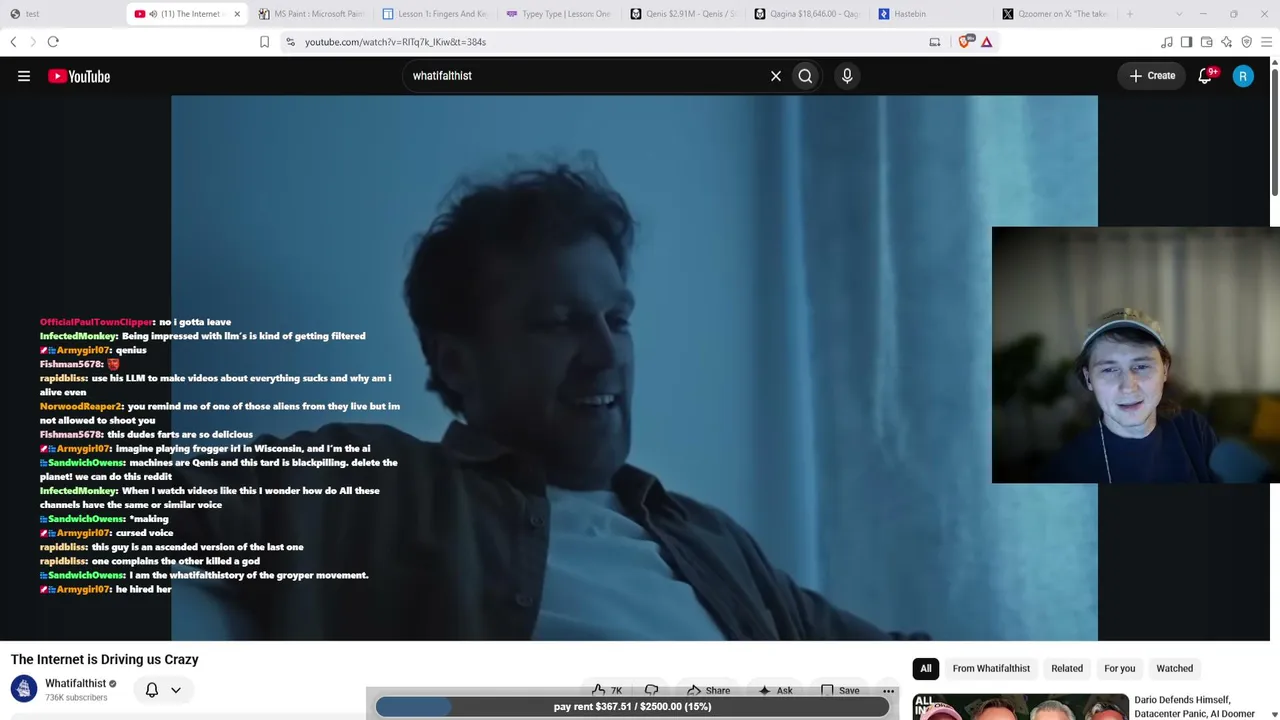1280x720 pixels.
Task: Go forward in browser history
Action: click(32, 42)
